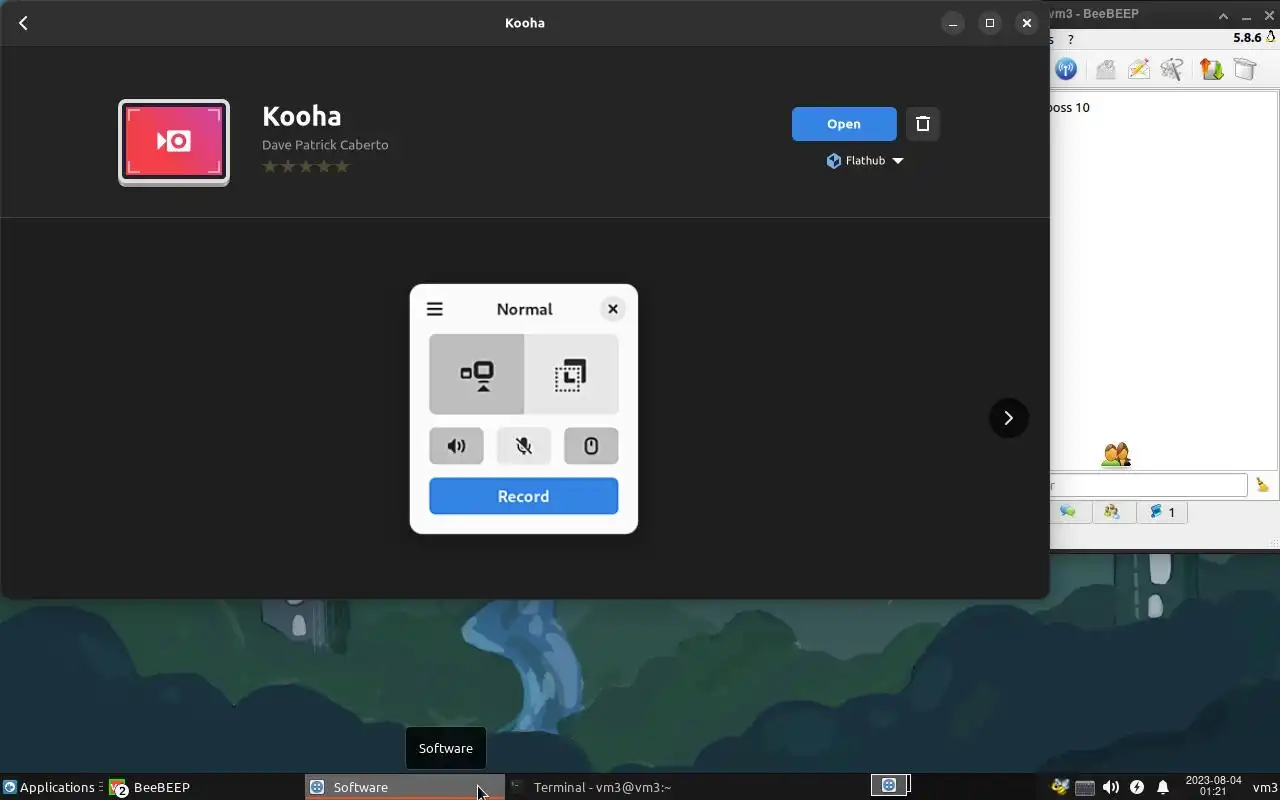This screenshot has width=1280, height=800.
Task: Open the power manager tray icon
Action: pyautogui.click(x=1137, y=787)
